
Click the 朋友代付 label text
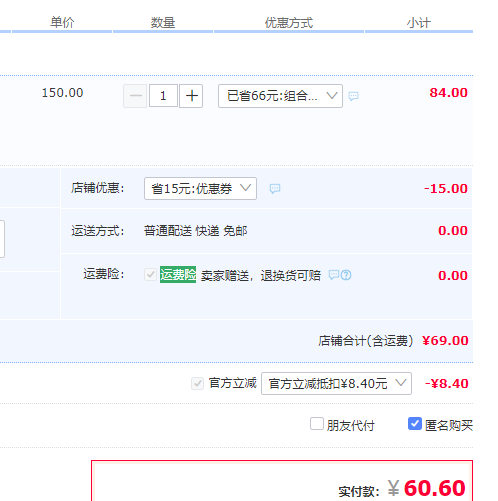coord(350,425)
